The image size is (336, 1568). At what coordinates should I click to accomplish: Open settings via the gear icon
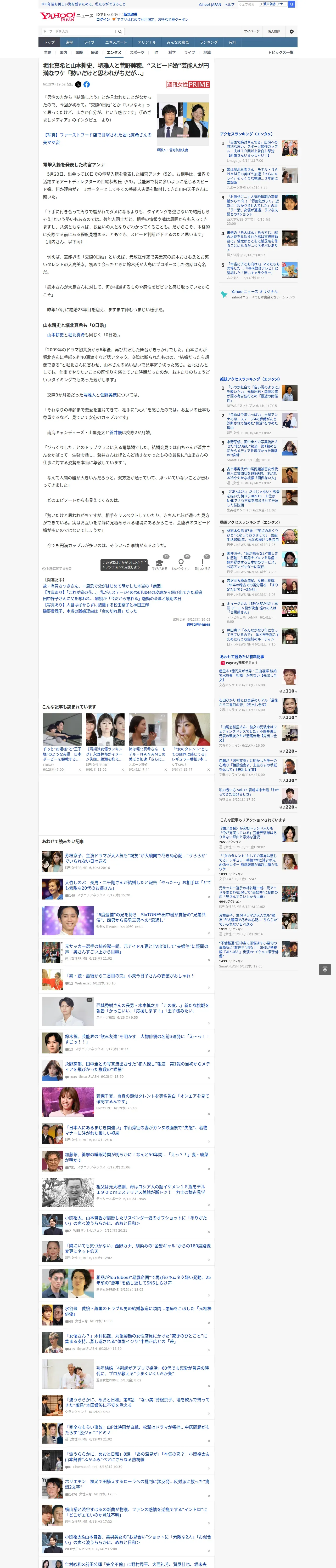[x=292, y=32]
